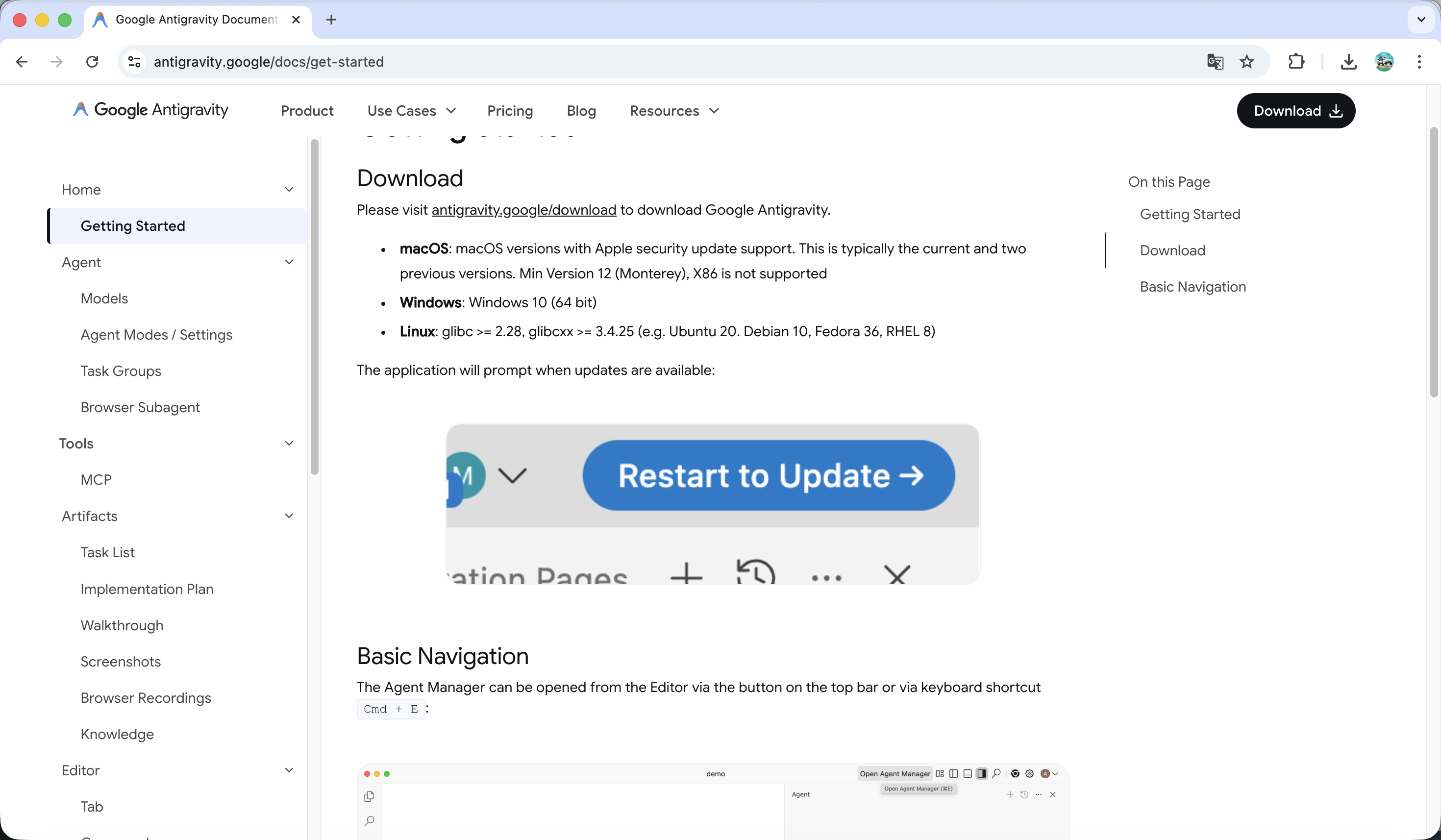Open the Extensions puzzle icon
The image size is (1441, 840).
(x=1296, y=62)
